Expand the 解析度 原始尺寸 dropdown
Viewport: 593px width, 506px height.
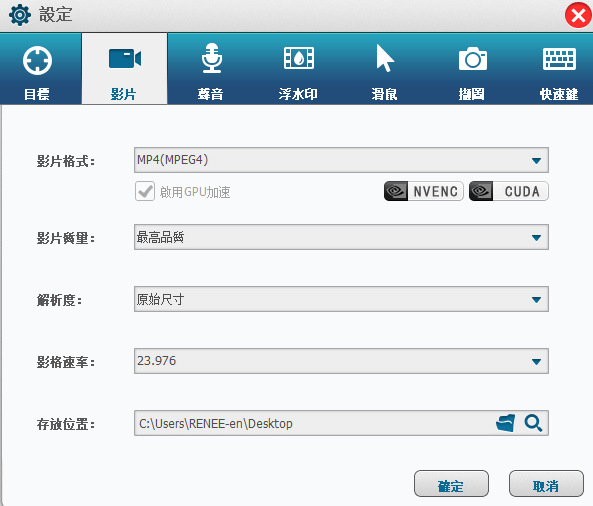341,299
